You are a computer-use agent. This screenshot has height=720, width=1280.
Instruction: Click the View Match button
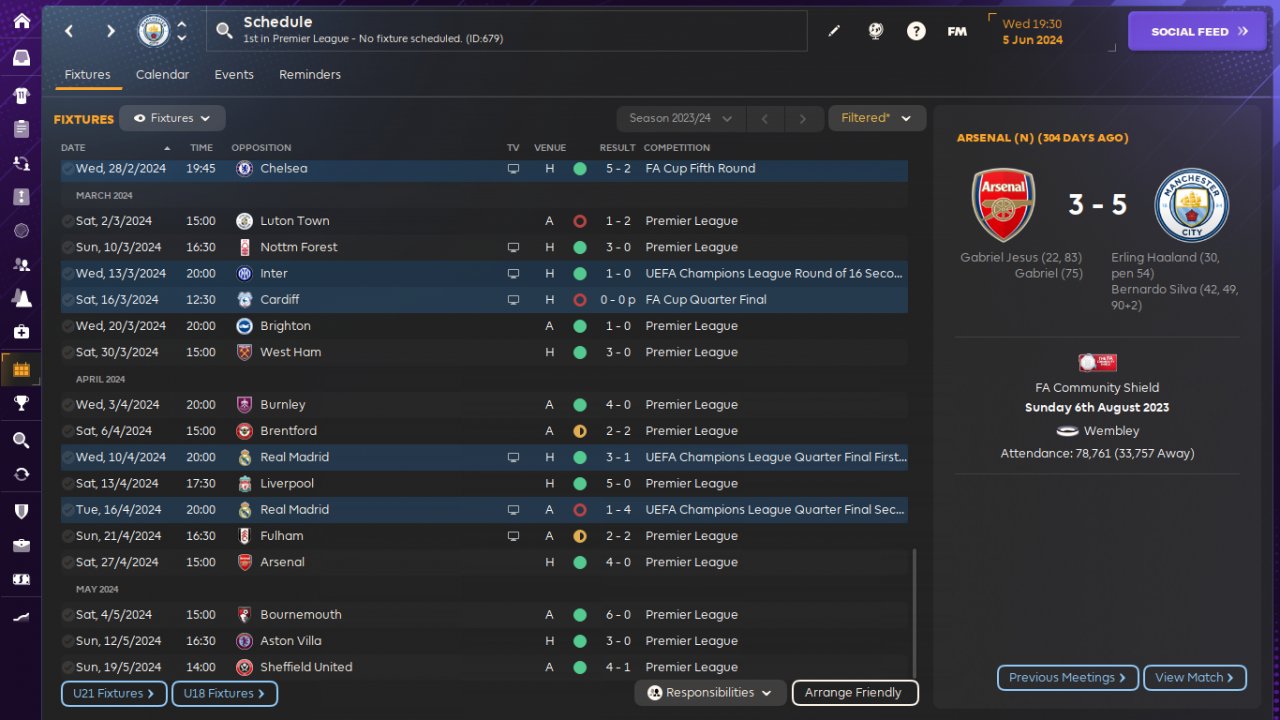[x=1194, y=678]
